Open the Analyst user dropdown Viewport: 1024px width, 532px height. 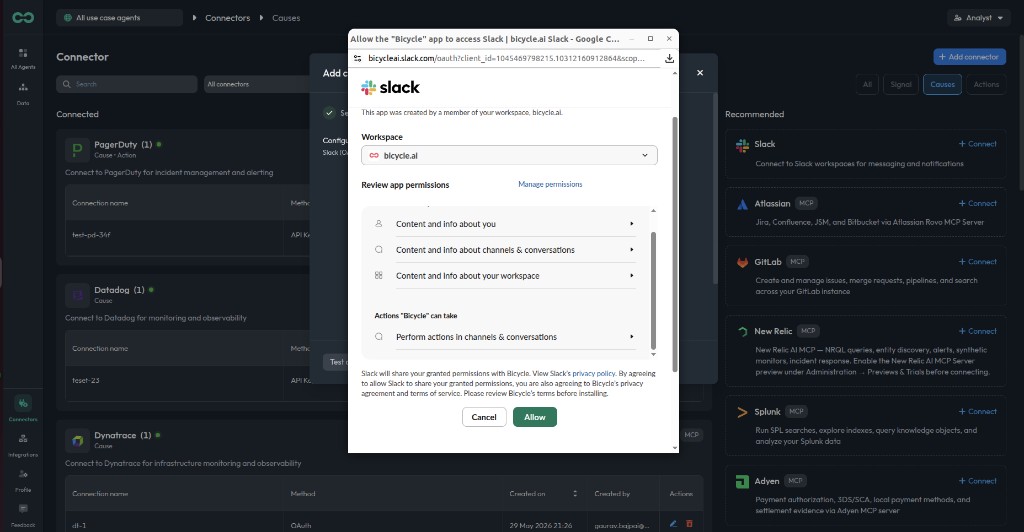pyautogui.click(x=978, y=18)
